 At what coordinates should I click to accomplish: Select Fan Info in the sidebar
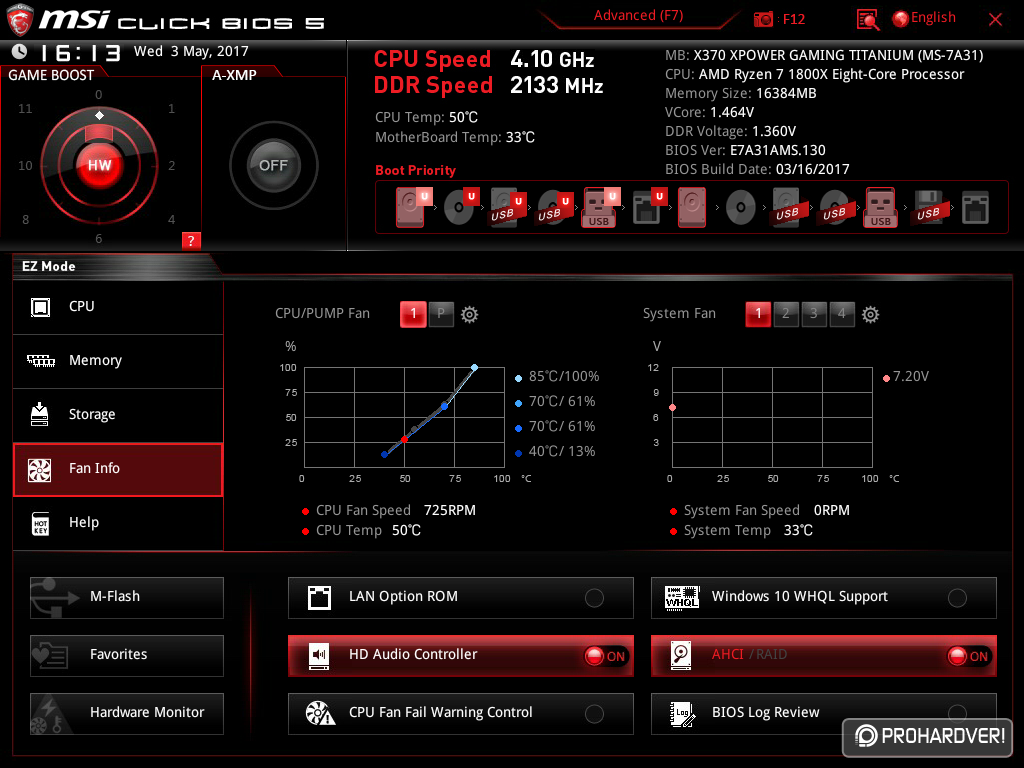pyautogui.click(x=118, y=469)
